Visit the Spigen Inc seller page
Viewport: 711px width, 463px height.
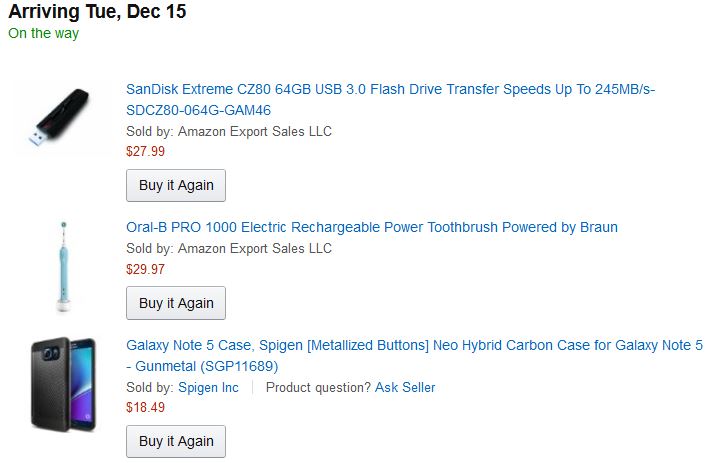point(208,387)
